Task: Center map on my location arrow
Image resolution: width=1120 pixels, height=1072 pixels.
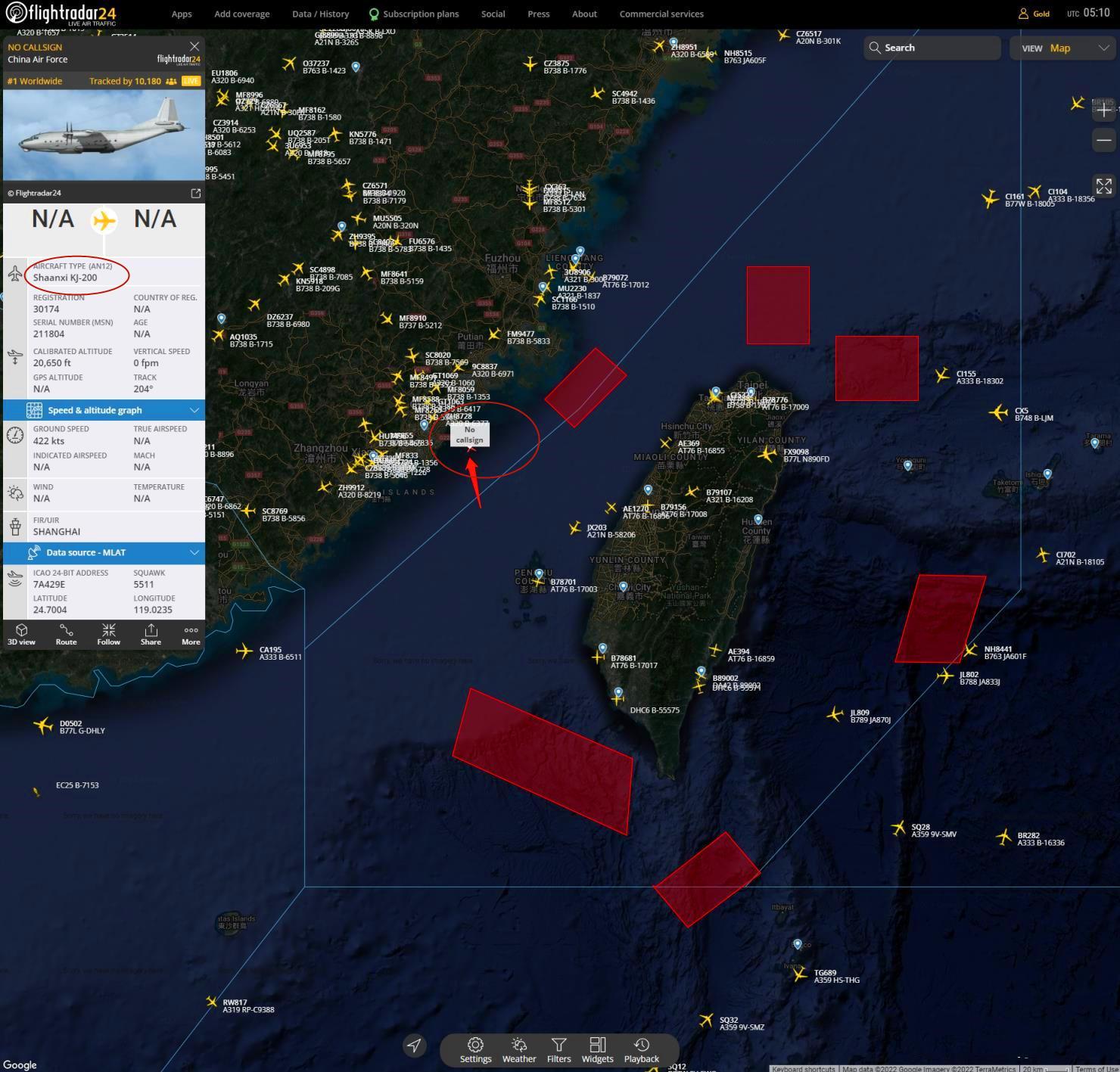Action: coord(414,1046)
